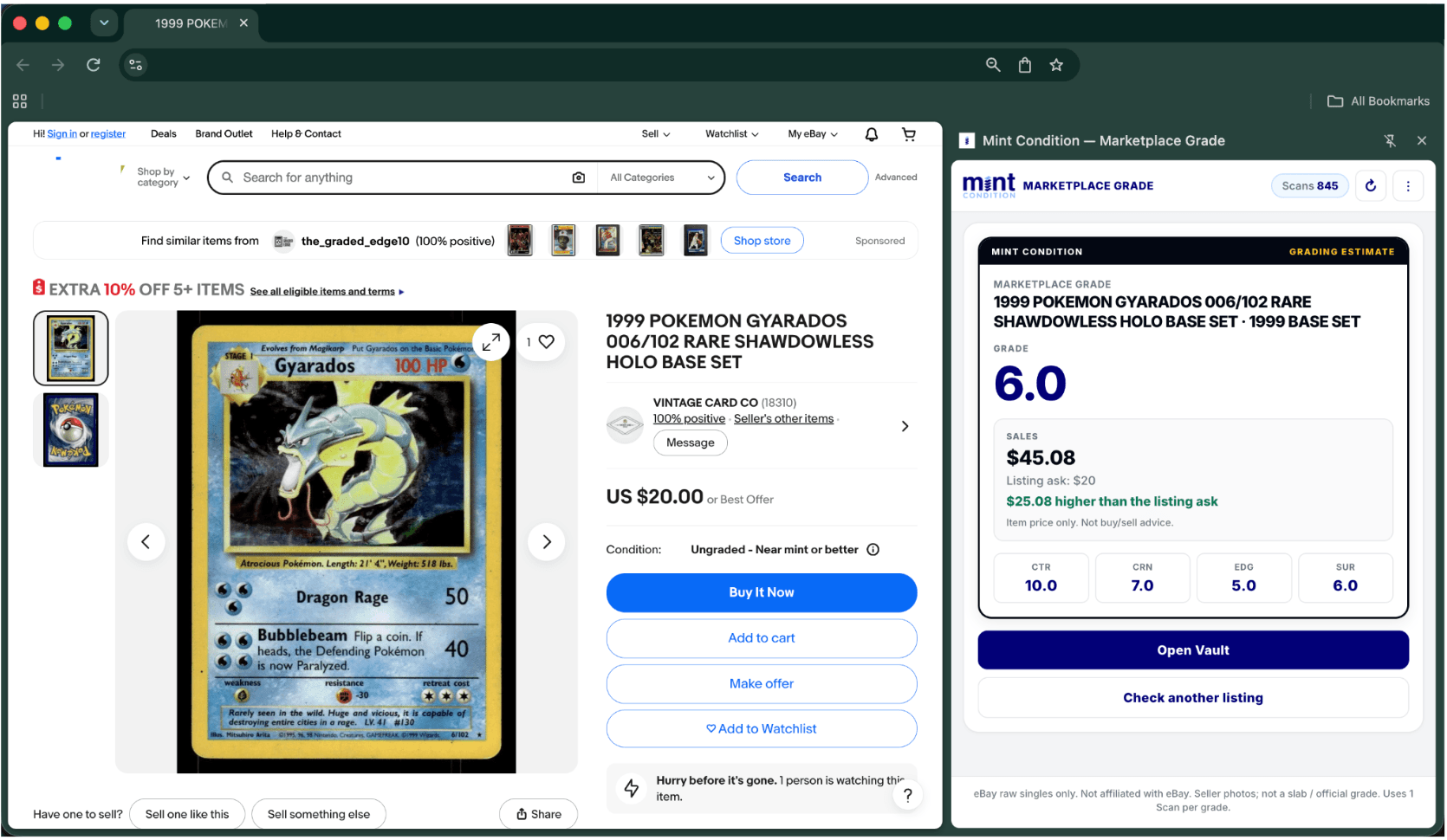Screen dimensions: 1447x840
Task: Expand the My eBay dropdown
Action: [813, 134]
